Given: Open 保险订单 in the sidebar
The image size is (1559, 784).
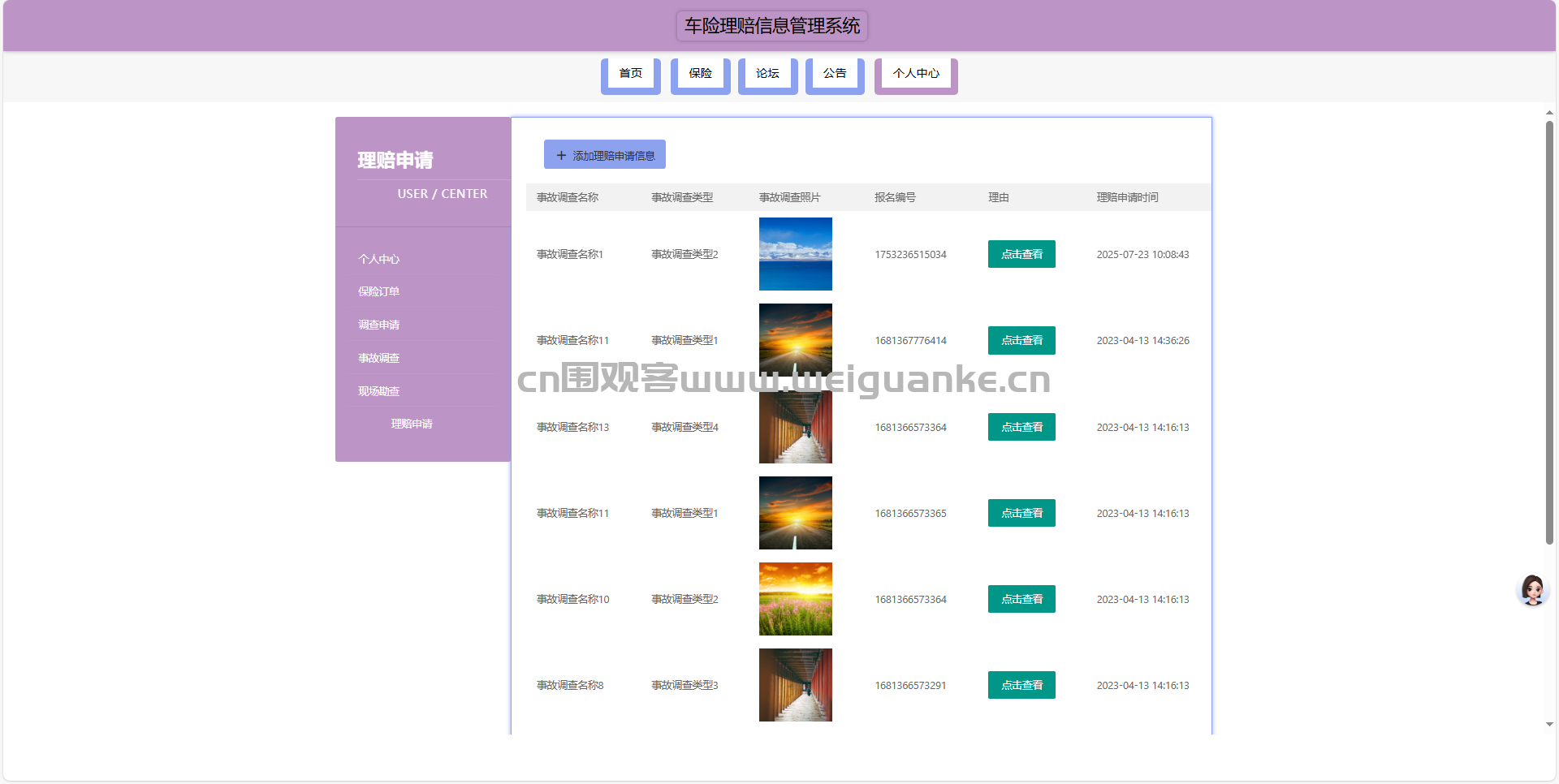Looking at the screenshot, I should pos(379,291).
